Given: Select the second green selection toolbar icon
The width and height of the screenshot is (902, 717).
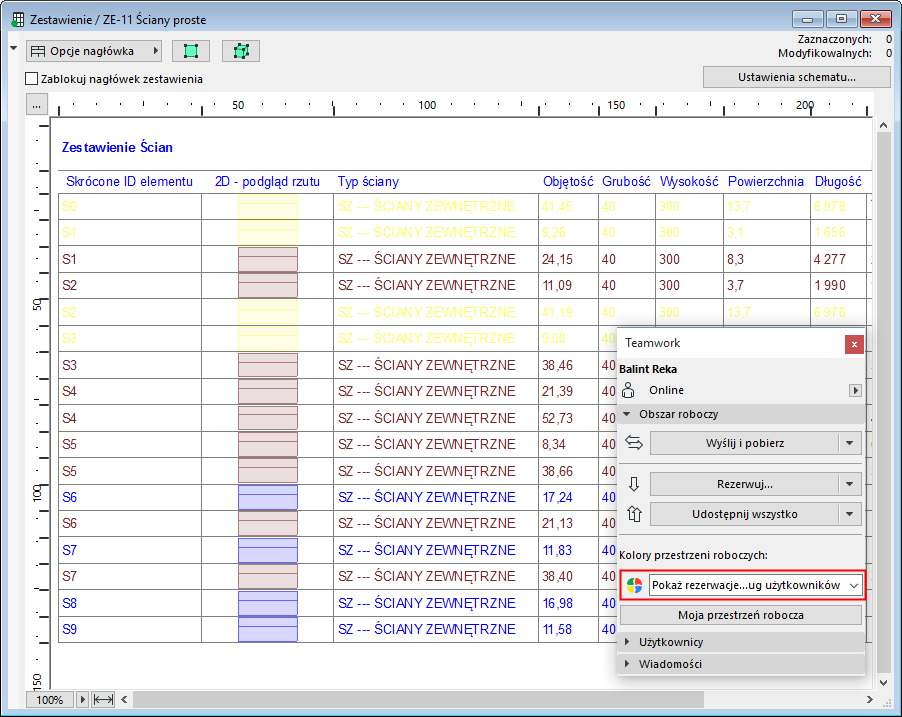Looking at the screenshot, I should (239, 50).
